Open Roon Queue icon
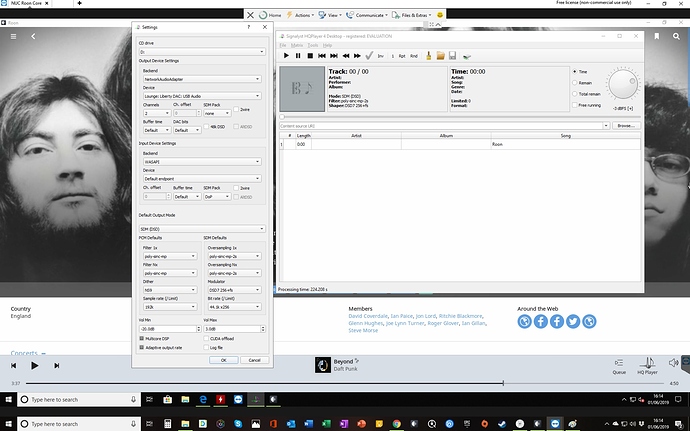Screen dimensions: 690x431 [x=619, y=365]
